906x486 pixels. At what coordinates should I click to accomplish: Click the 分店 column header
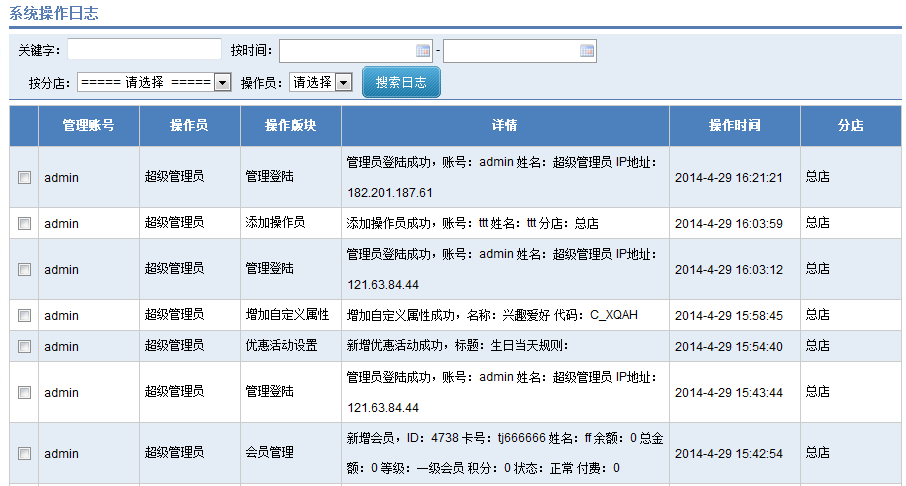pos(850,126)
